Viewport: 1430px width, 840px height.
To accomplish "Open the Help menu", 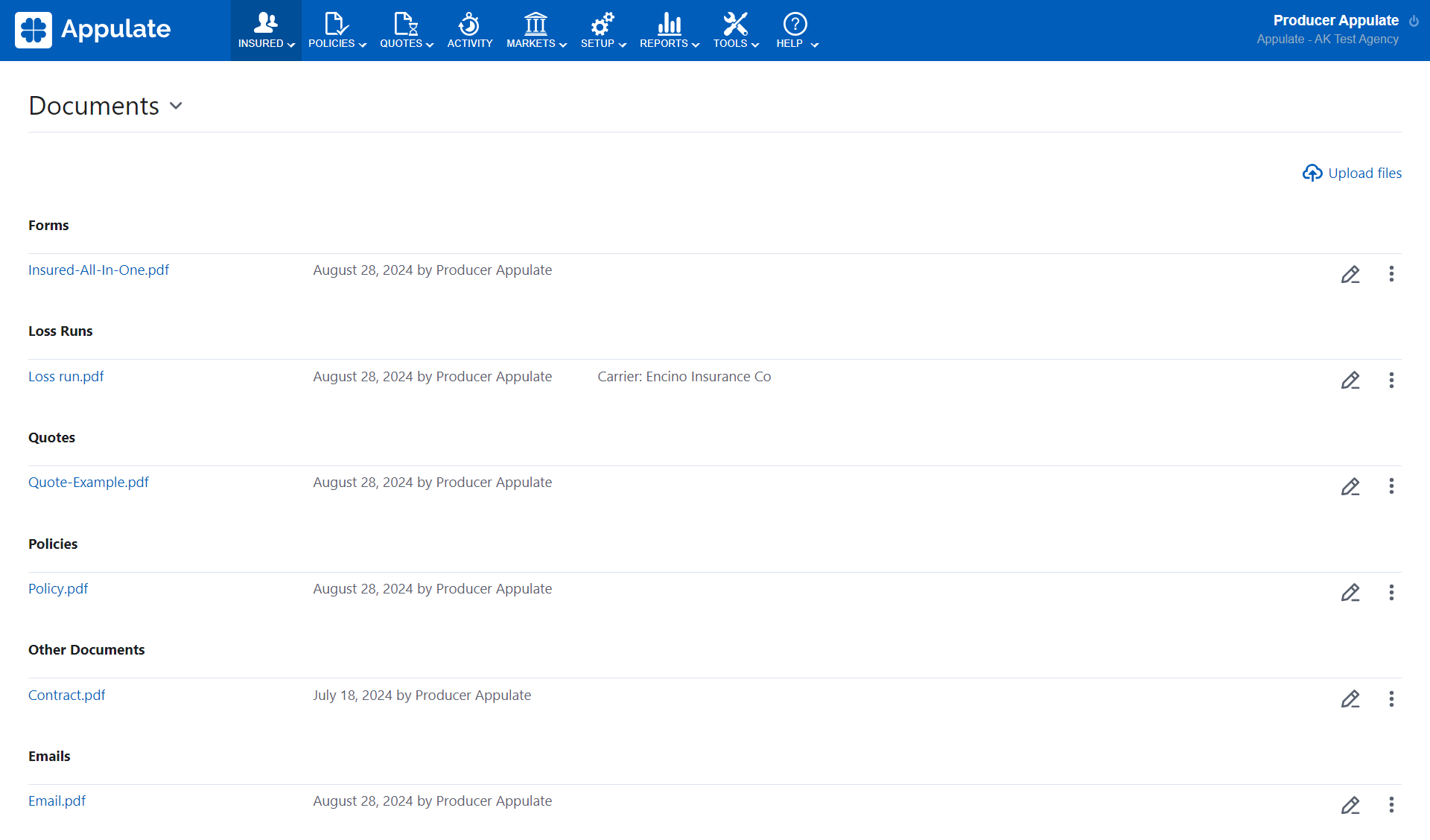I will [x=796, y=31].
